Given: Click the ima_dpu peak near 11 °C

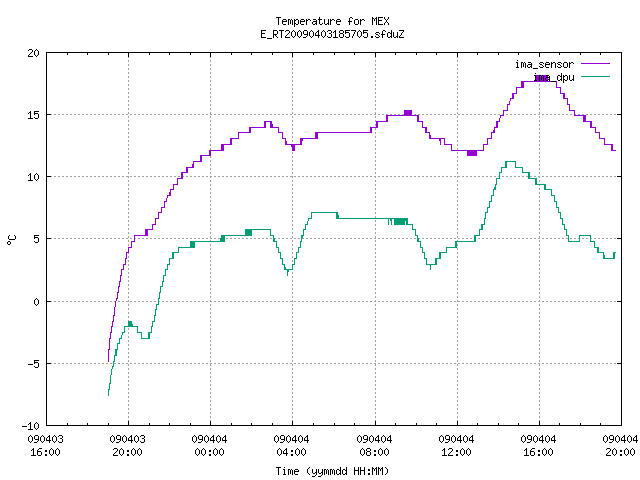Looking at the screenshot, I should [510, 162].
